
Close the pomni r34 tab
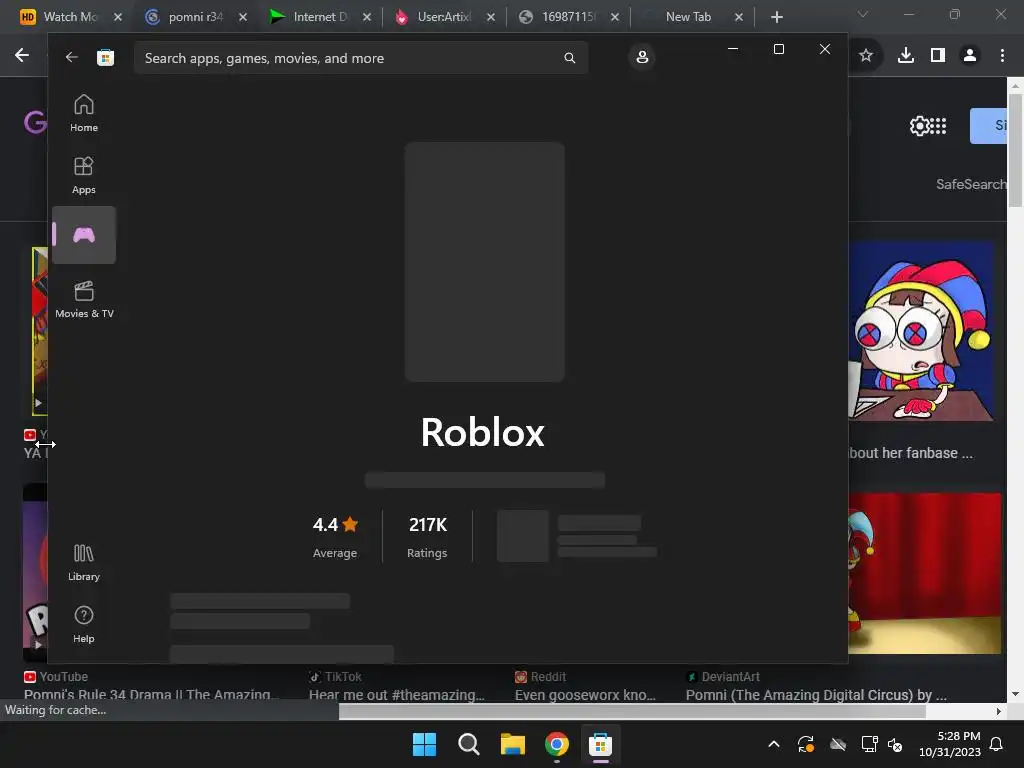coord(243,17)
